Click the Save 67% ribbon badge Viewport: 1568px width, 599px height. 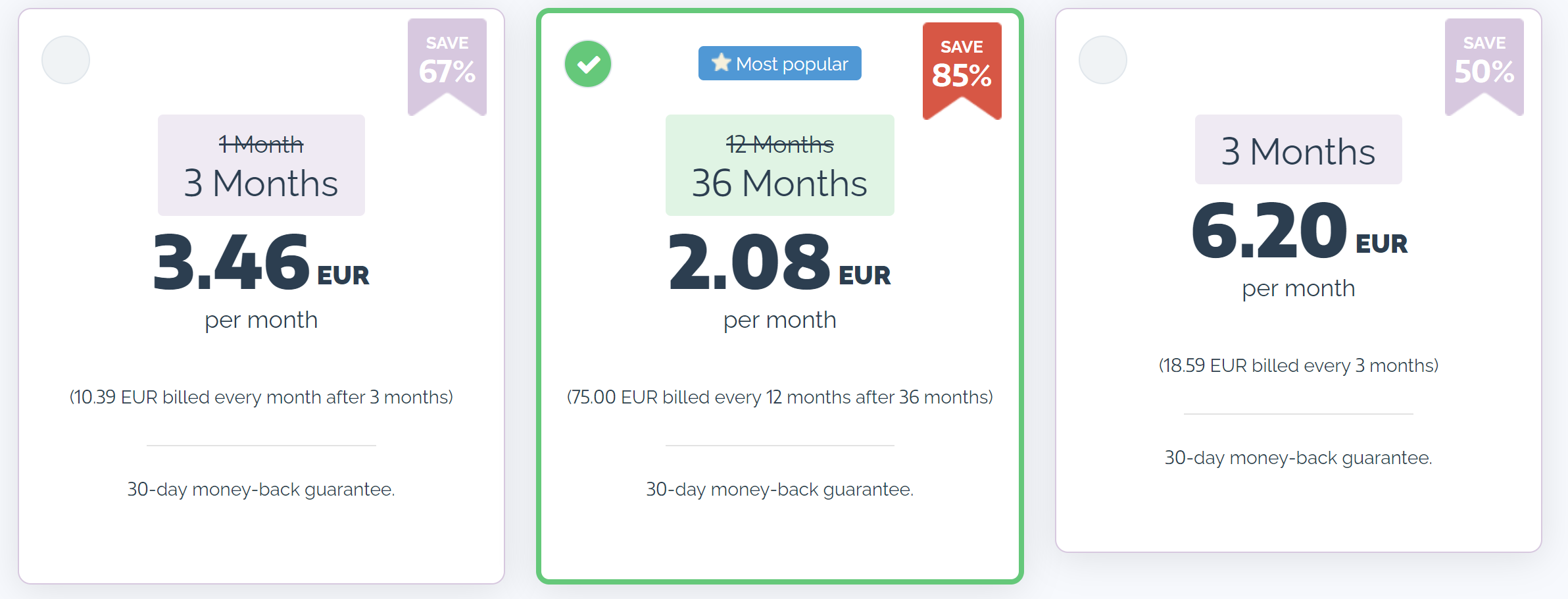pyautogui.click(x=447, y=64)
